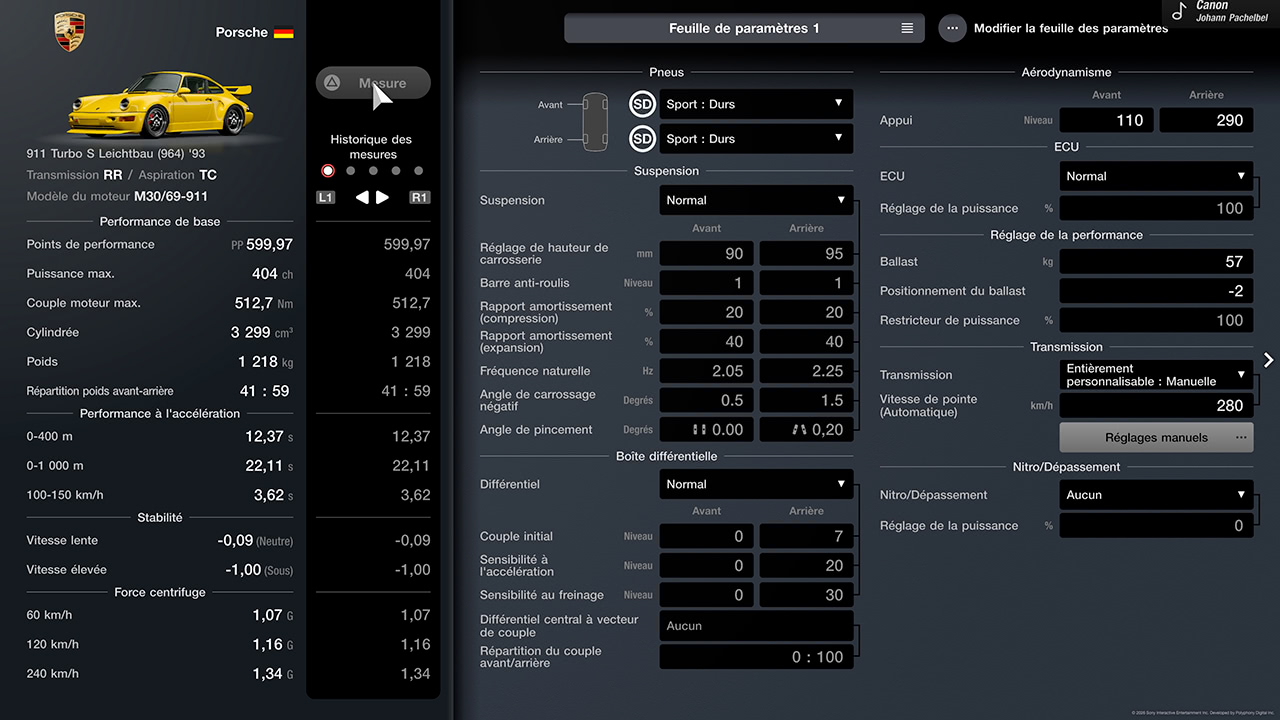Screen dimensions: 1280x720
Task: Go to previous measurement with left arrow
Action: tap(362, 197)
